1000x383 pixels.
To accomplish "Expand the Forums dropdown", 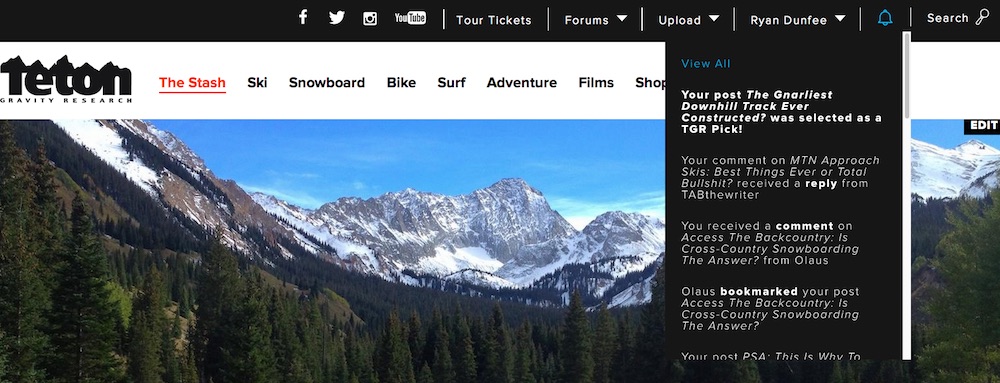I will click(x=596, y=20).
